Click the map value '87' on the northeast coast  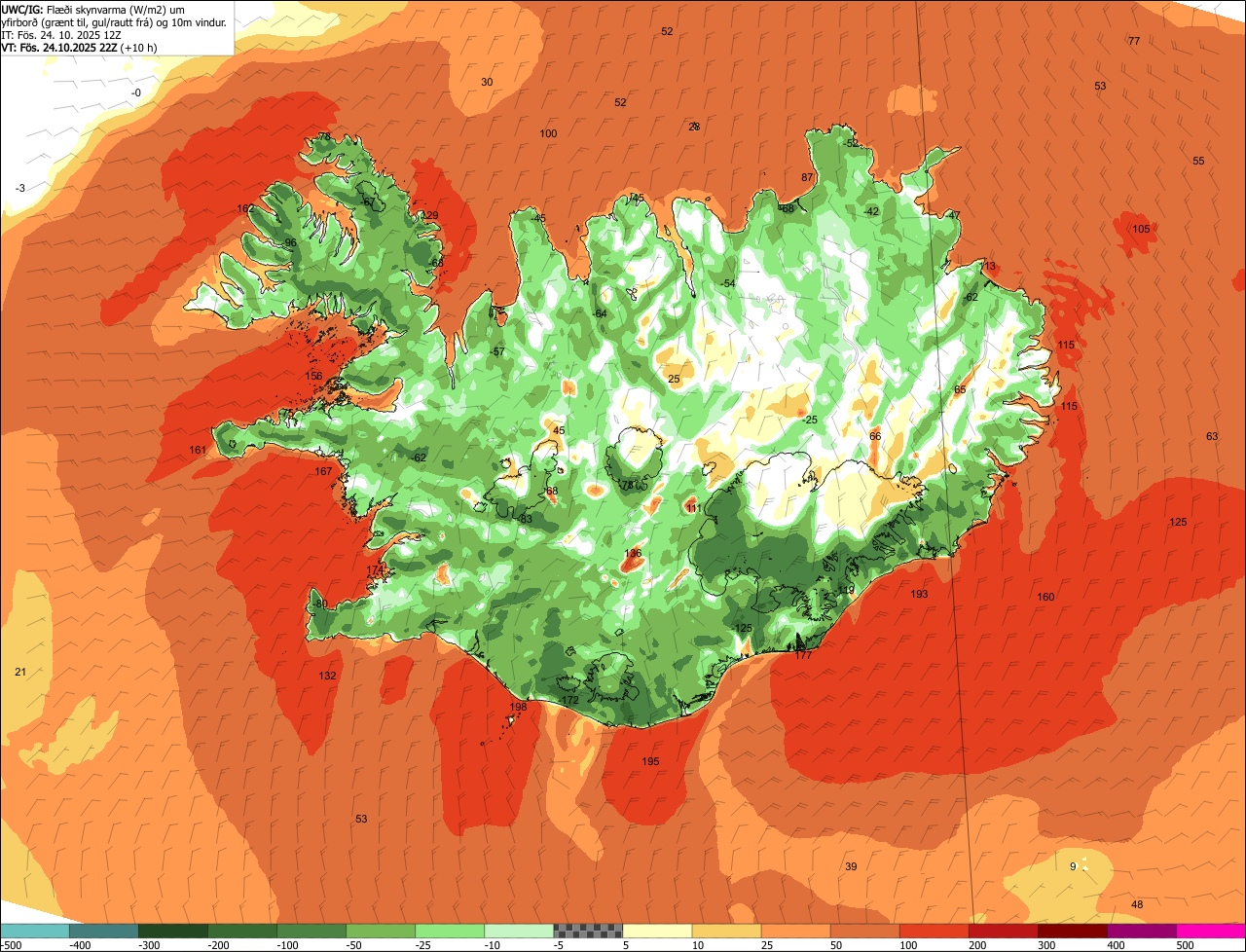click(807, 177)
